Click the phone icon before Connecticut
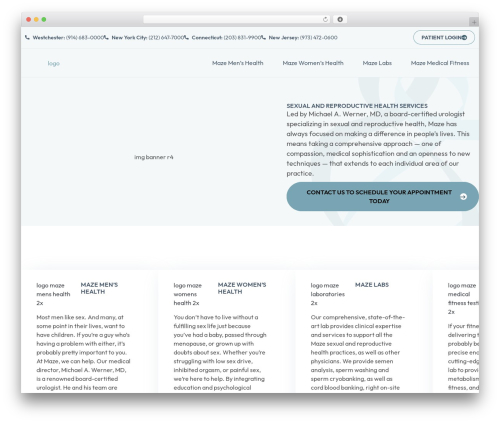This screenshot has width=500, height=423. click(x=186, y=38)
